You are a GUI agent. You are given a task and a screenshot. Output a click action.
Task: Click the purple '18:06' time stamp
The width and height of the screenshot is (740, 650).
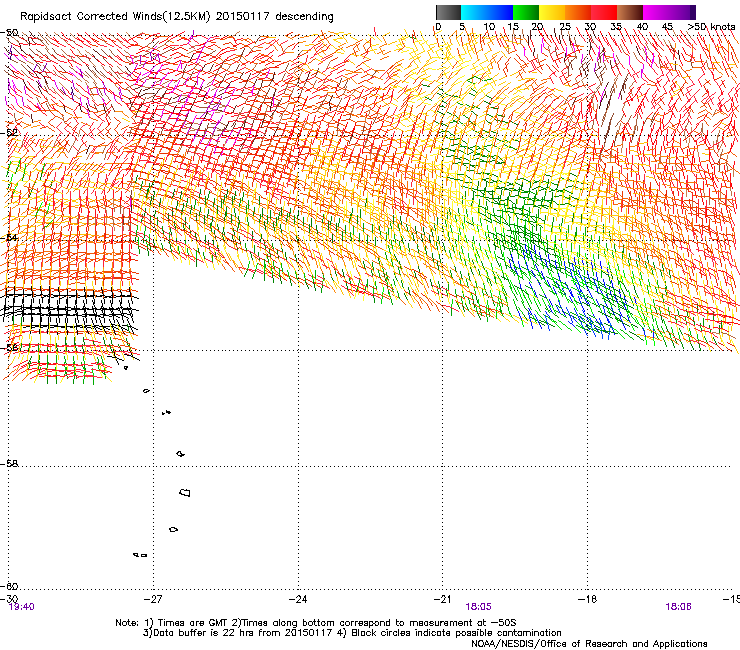678,607
